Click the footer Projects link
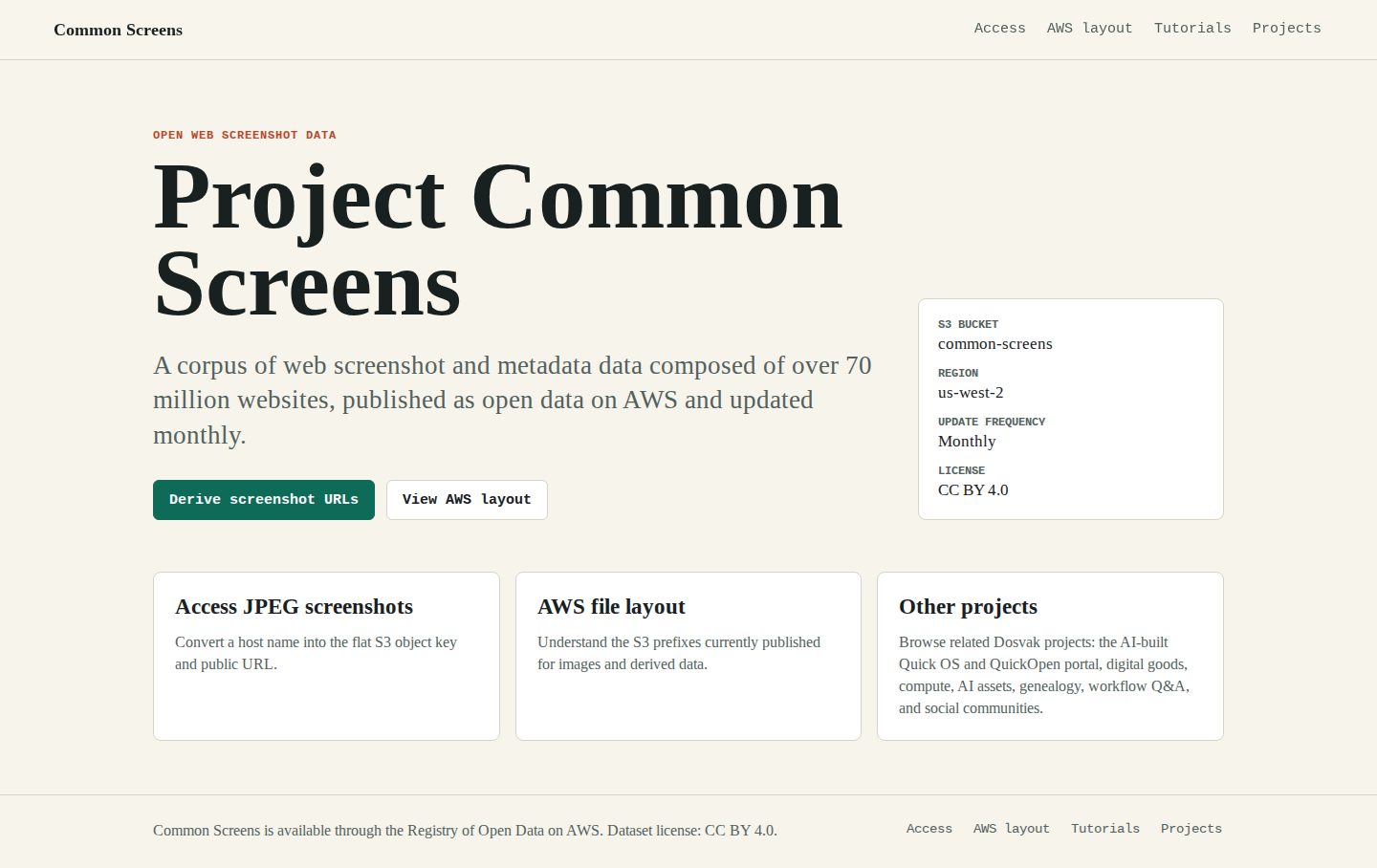Image resolution: width=1377 pixels, height=868 pixels. point(1191,829)
